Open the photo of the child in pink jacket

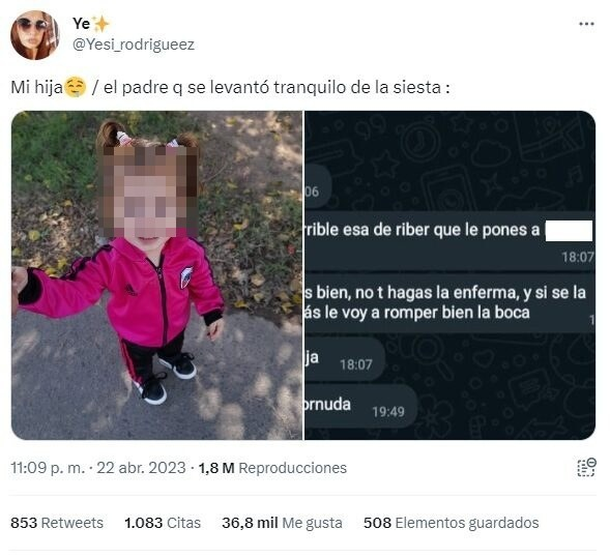[157, 275]
